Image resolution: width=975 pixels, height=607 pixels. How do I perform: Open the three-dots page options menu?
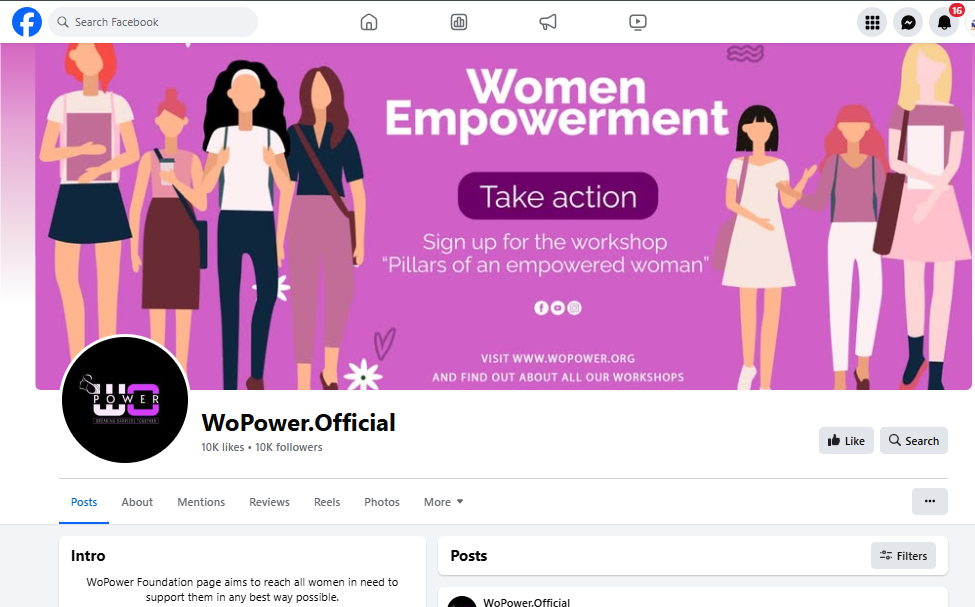[930, 501]
